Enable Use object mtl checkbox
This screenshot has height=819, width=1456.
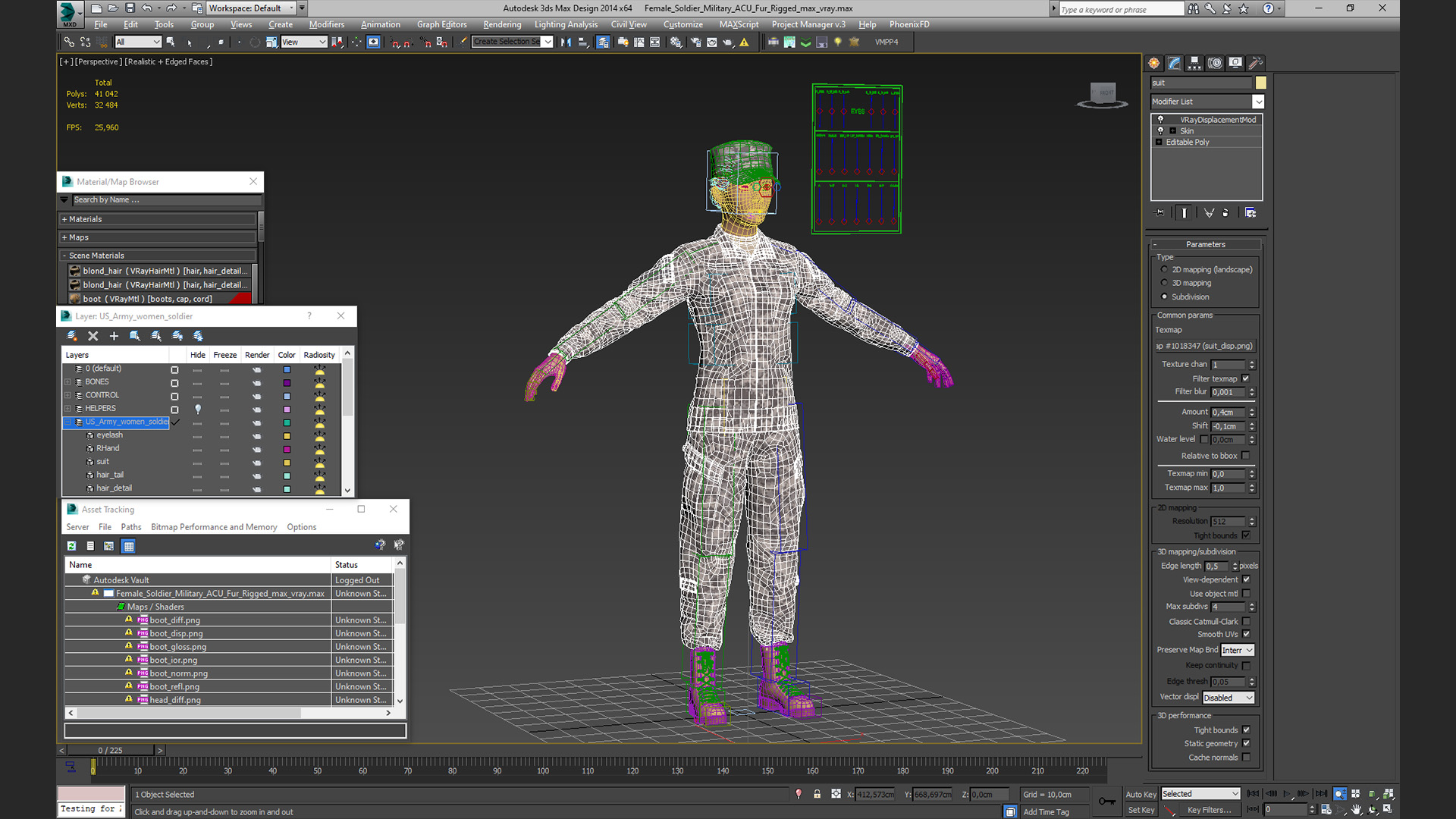click(x=1246, y=594)
